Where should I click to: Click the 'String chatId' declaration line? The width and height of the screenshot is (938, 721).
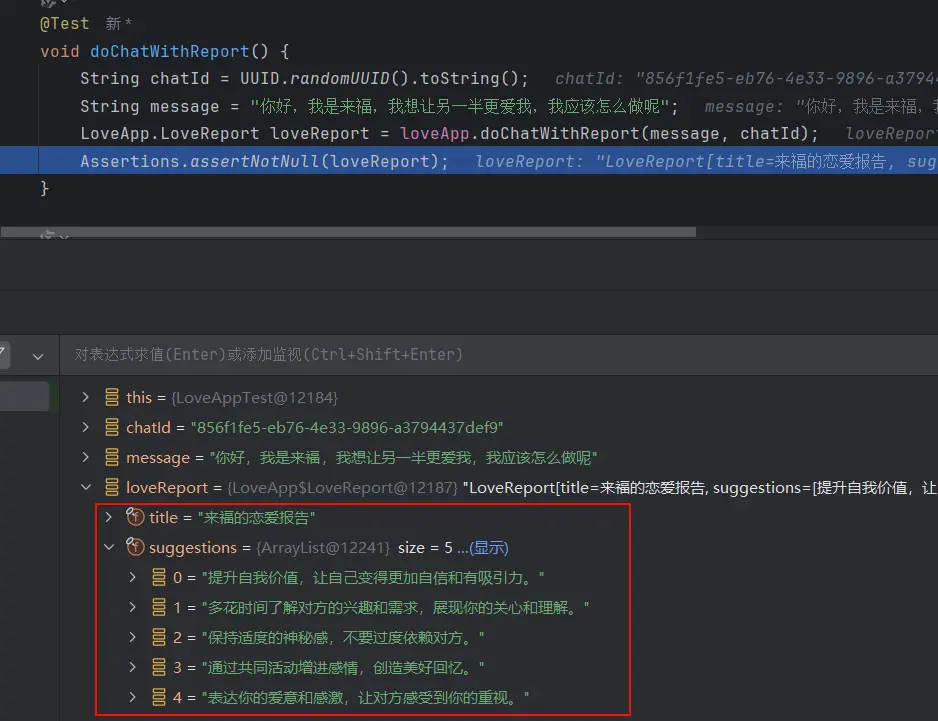pos(304,78)
